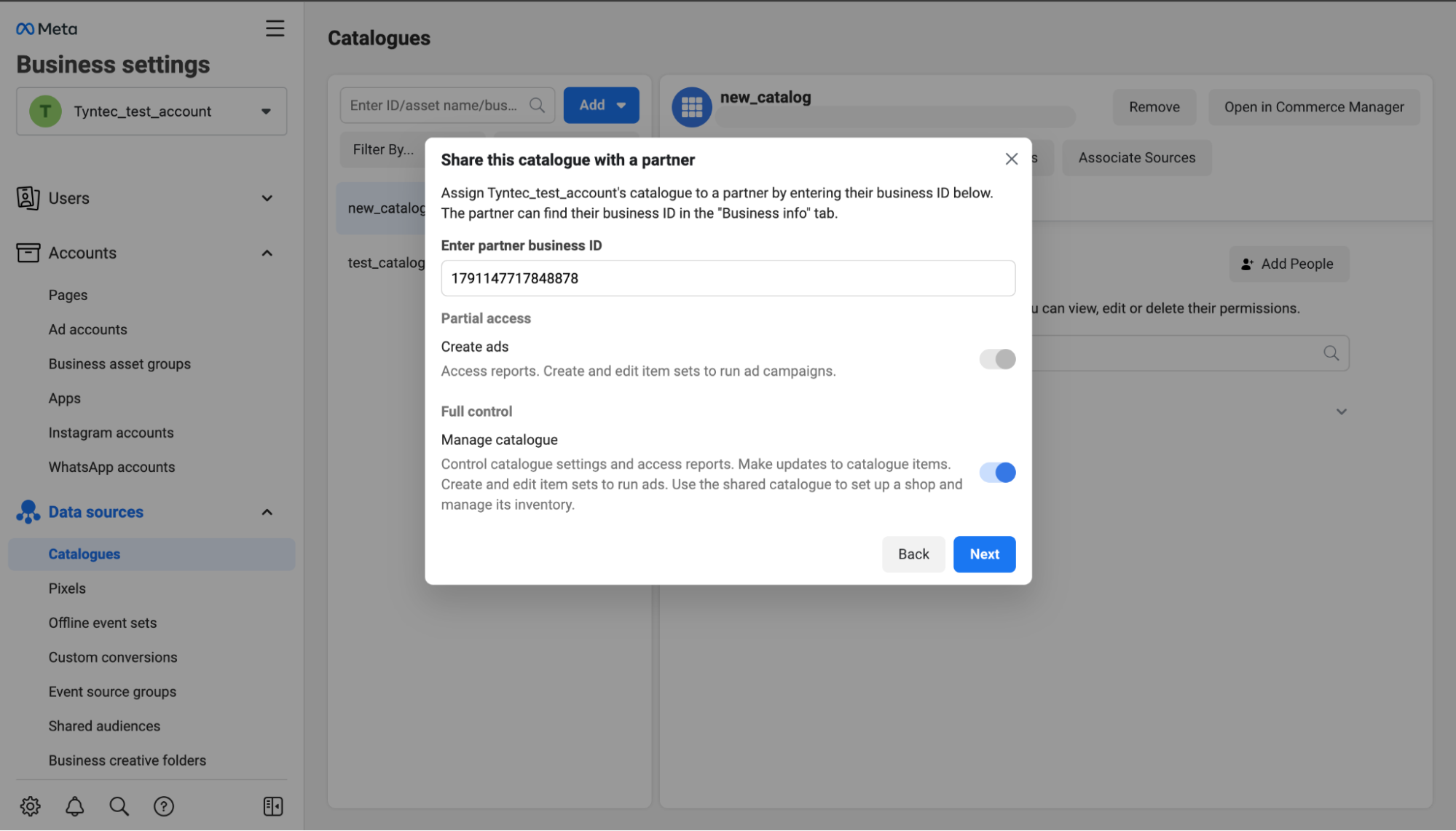Open Event source groups

click(112, 692)
